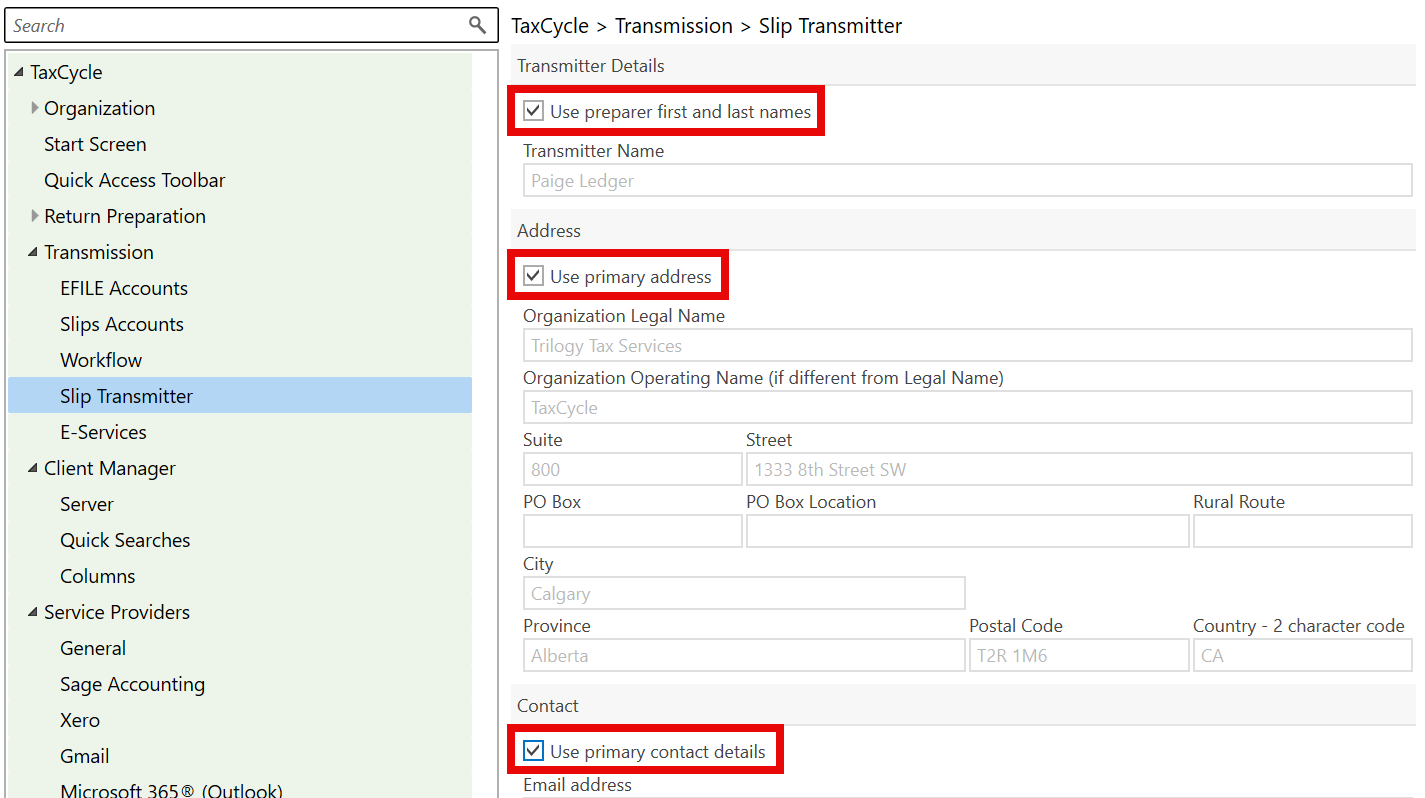Open the Columns settings page
Image resolution: width=1425 pixels, height=798 pixels.
point(98,576)
